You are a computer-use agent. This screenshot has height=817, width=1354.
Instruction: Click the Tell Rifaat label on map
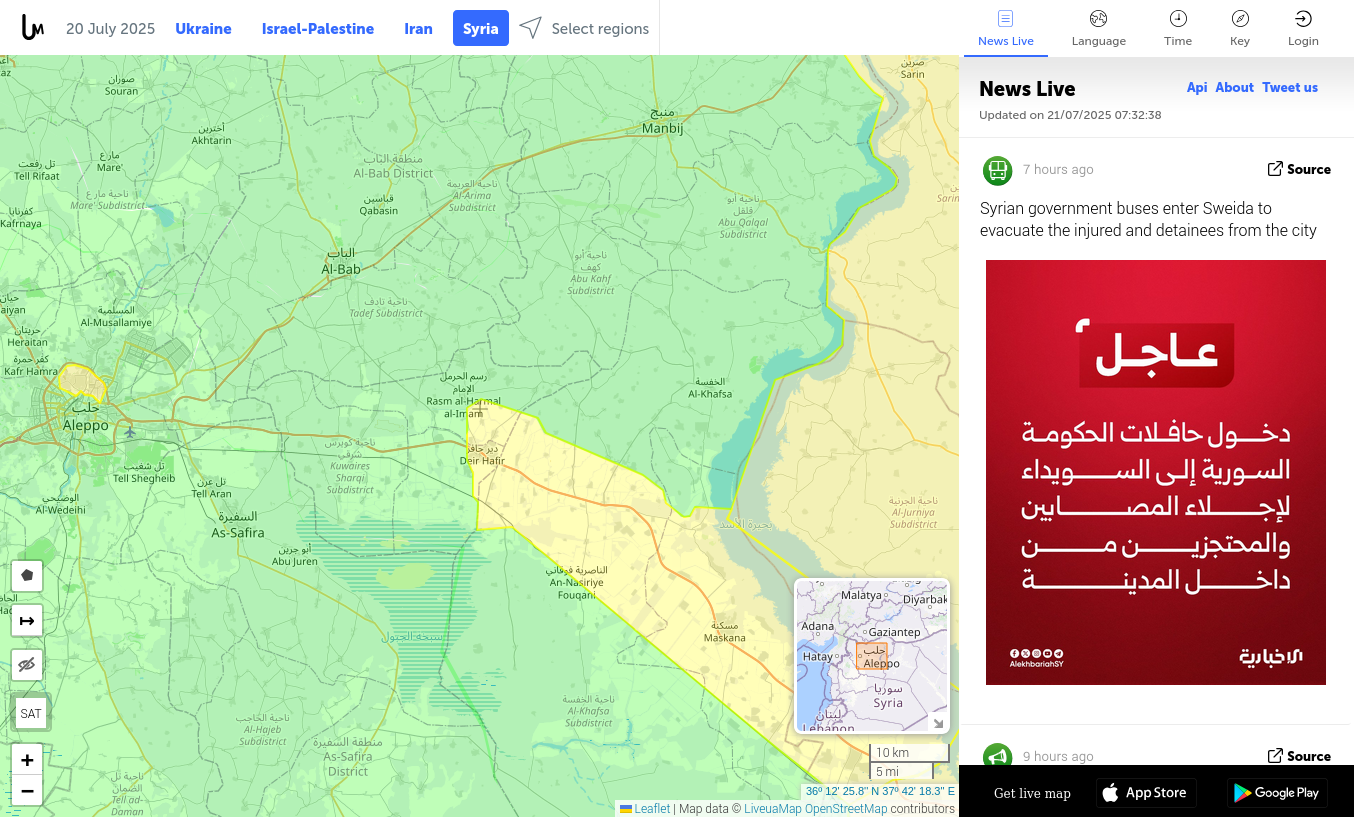click(35, 170)
